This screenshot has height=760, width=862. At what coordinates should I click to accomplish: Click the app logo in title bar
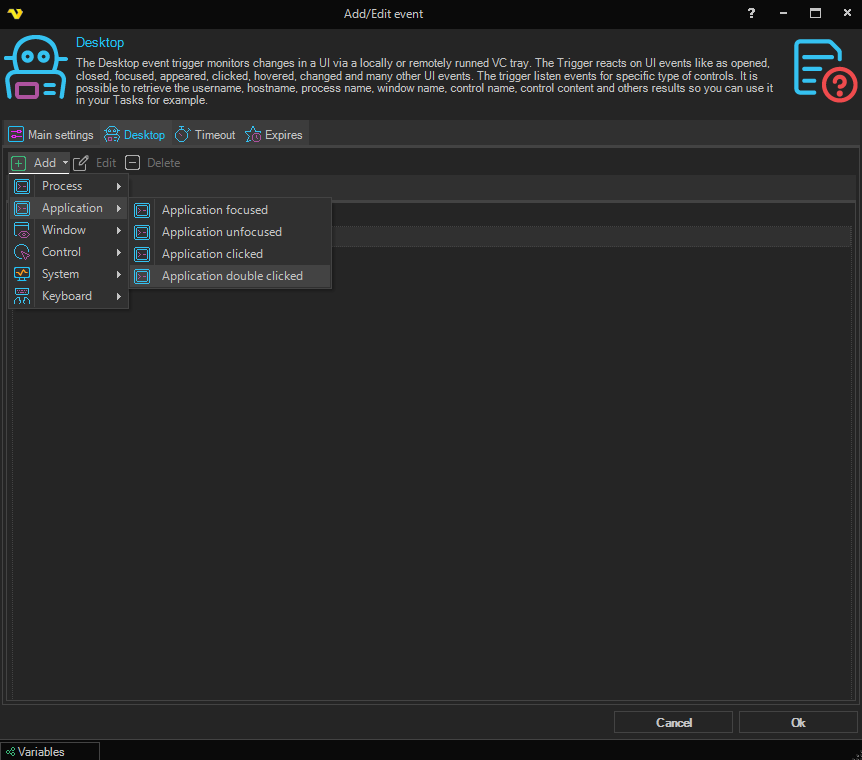pyautogui.click(x=15, y=13)
